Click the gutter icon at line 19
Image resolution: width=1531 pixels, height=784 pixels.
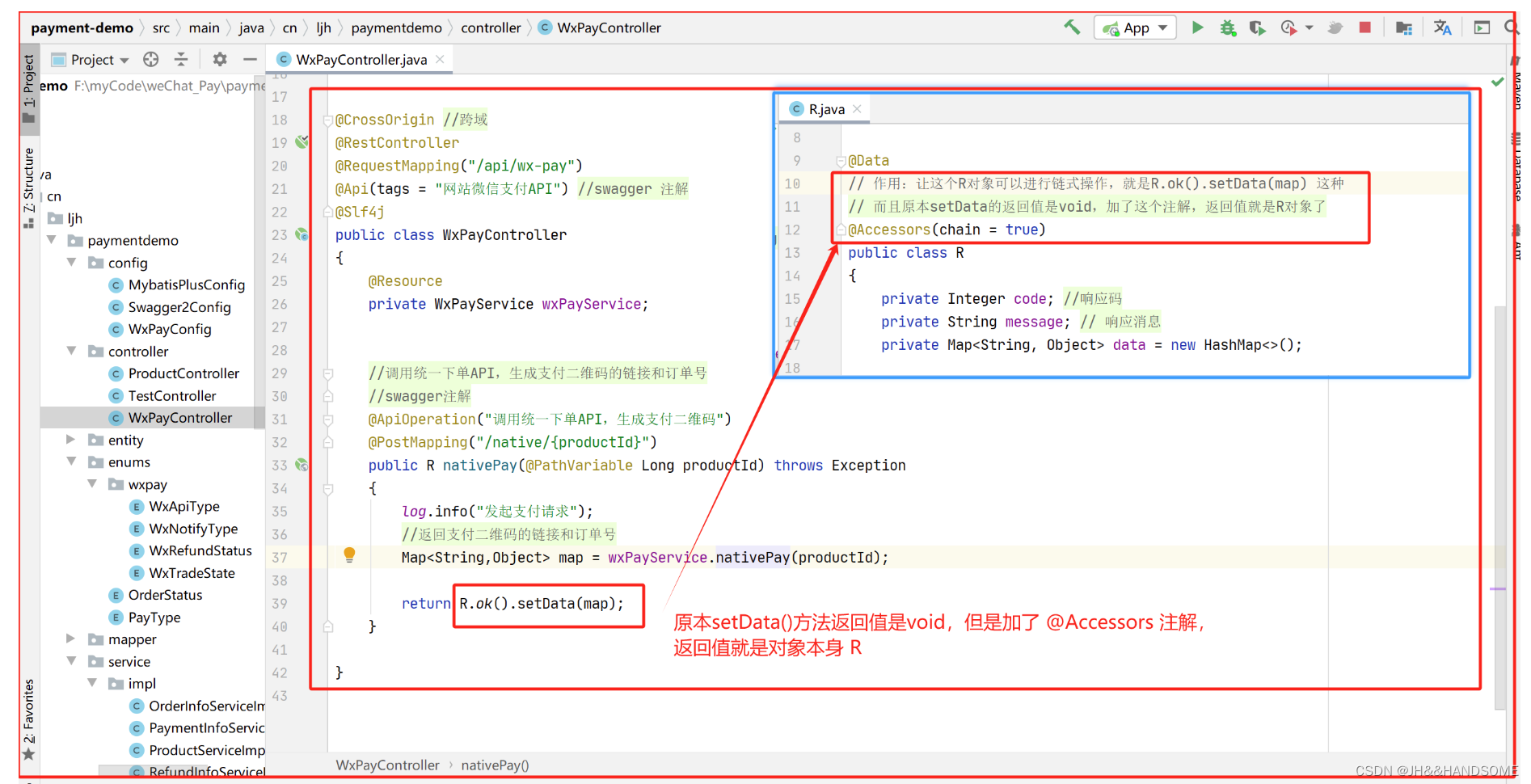point(302,142)
